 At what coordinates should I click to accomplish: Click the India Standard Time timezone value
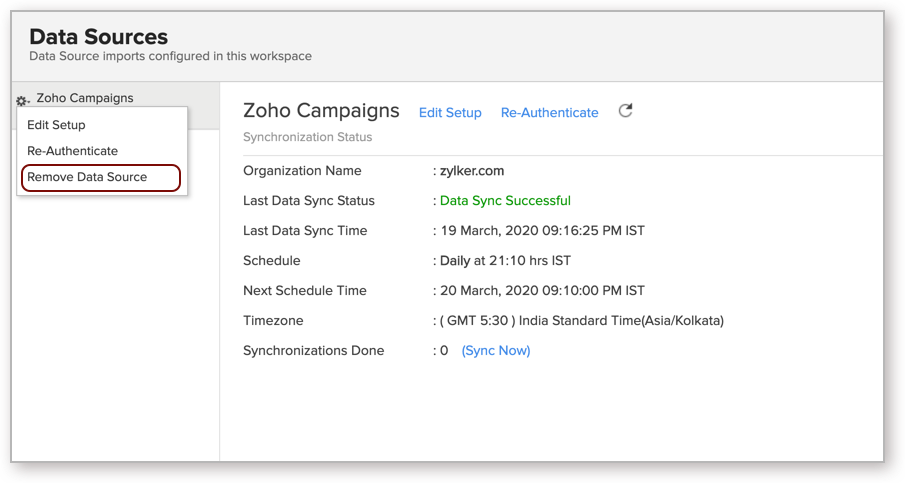(x=582, y=320)
